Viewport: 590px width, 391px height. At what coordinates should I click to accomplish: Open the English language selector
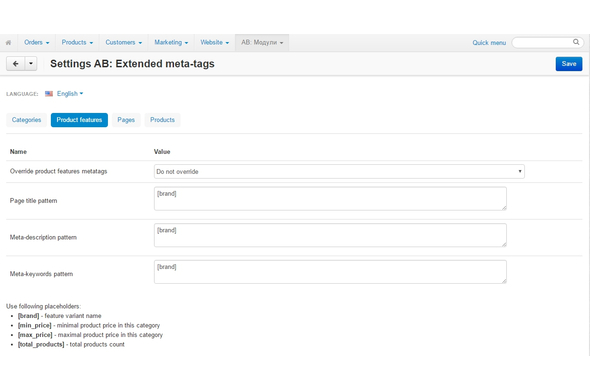click(70, 94)
